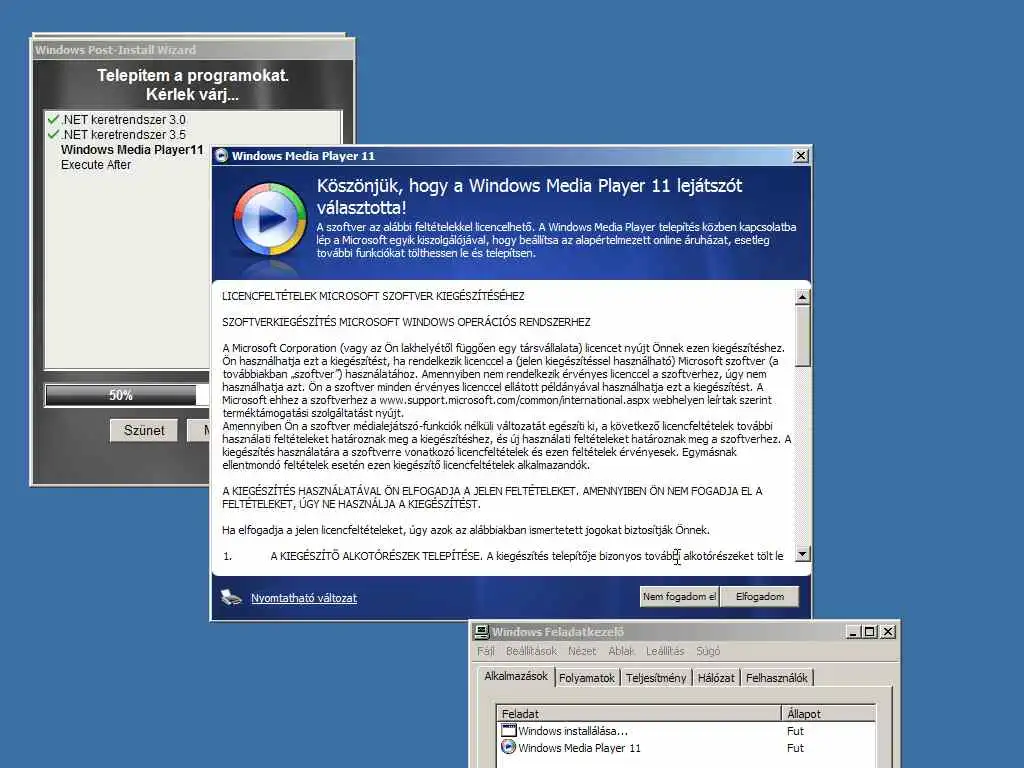Viewport: 1024px width, 768px height.
Task: Click the Windows Post-Install Wizard title bar
Action: tap(193, 50)
